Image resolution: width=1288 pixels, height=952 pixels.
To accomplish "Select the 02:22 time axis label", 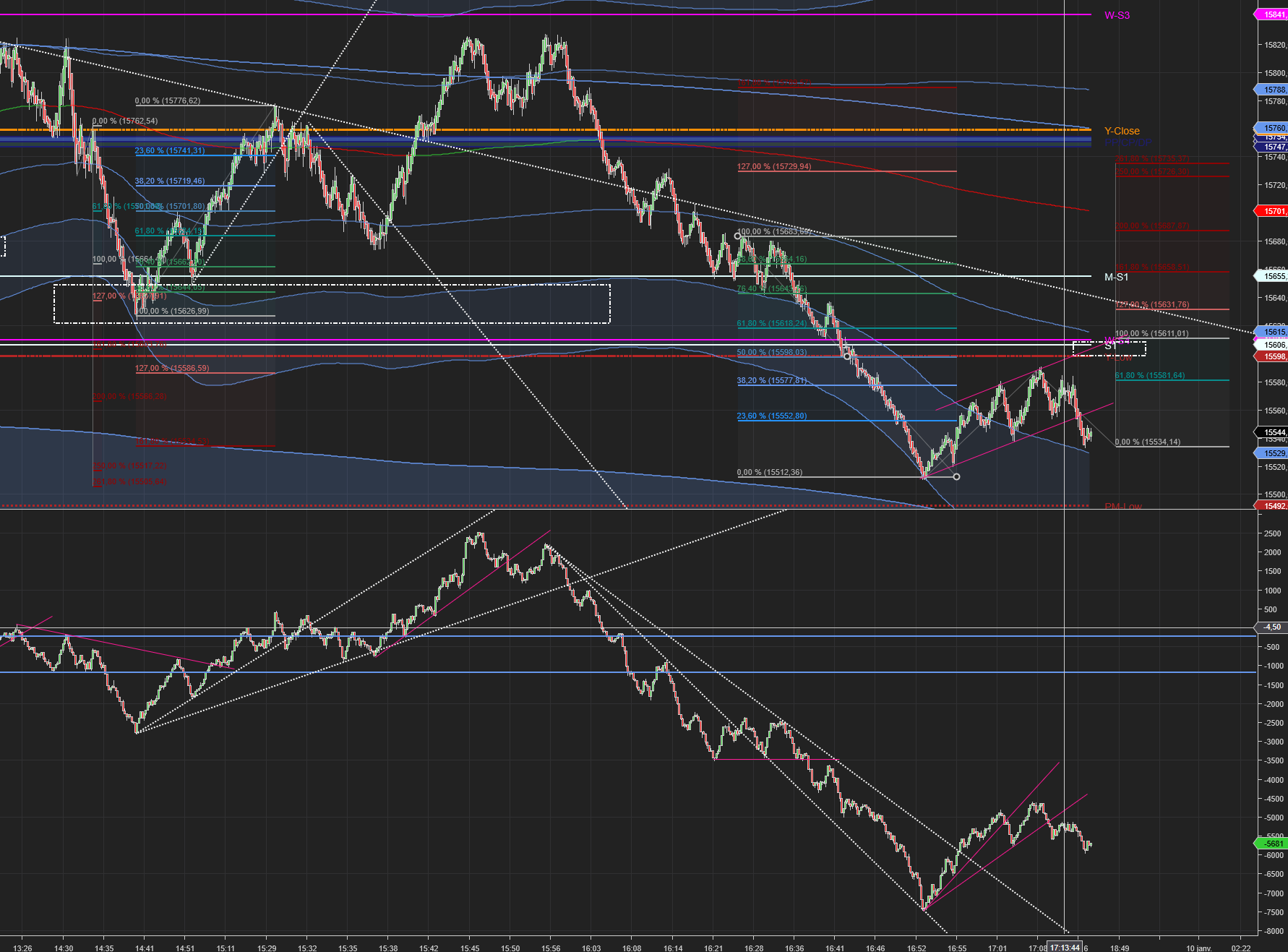I will (x=1241, y=948).
